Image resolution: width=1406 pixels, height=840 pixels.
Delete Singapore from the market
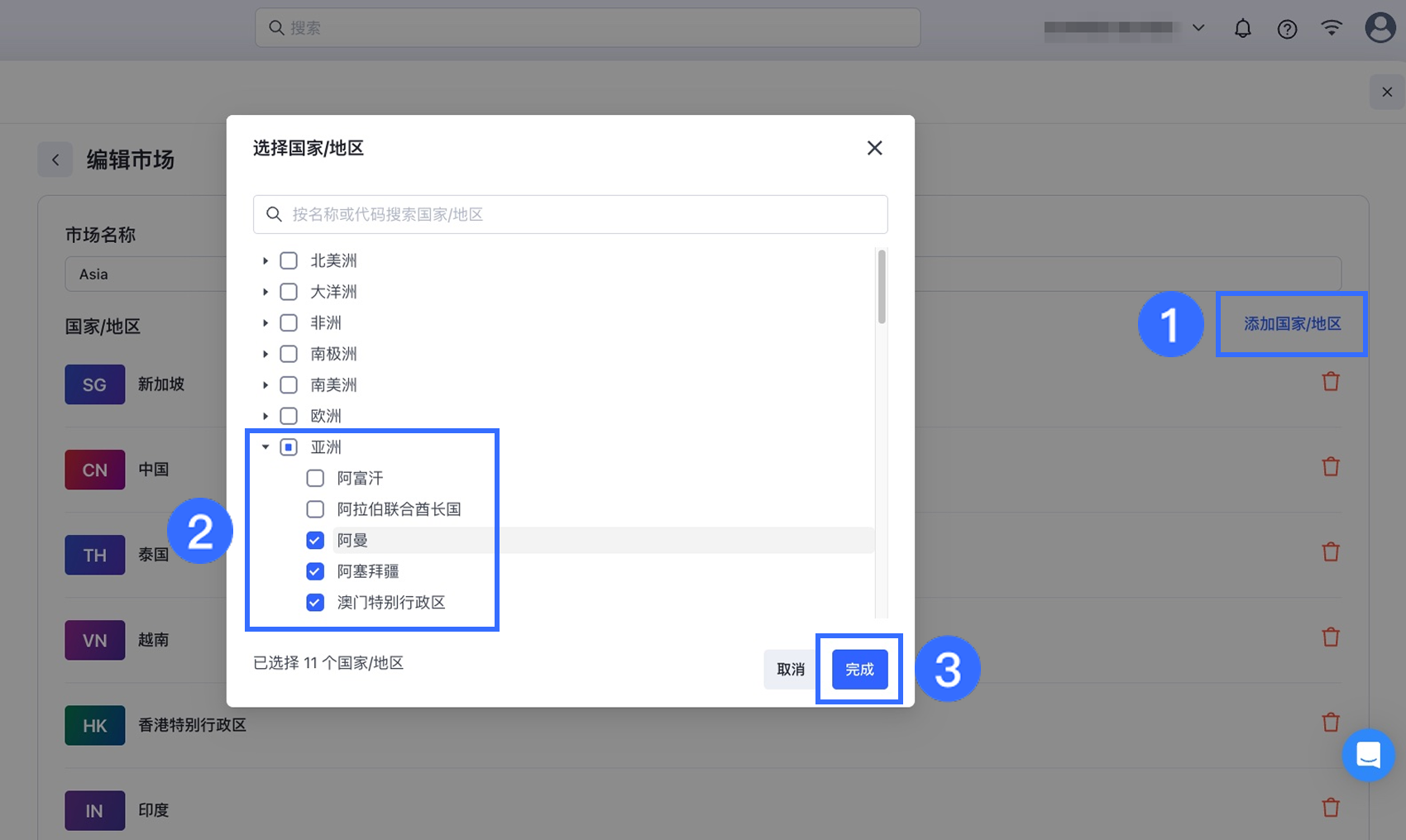tap(1331, 381)
